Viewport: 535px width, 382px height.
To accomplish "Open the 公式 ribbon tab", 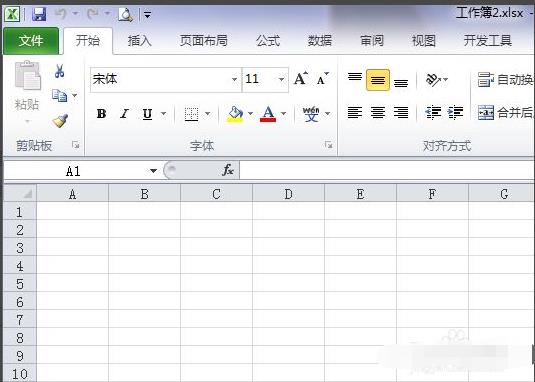I will coord(268,41).
